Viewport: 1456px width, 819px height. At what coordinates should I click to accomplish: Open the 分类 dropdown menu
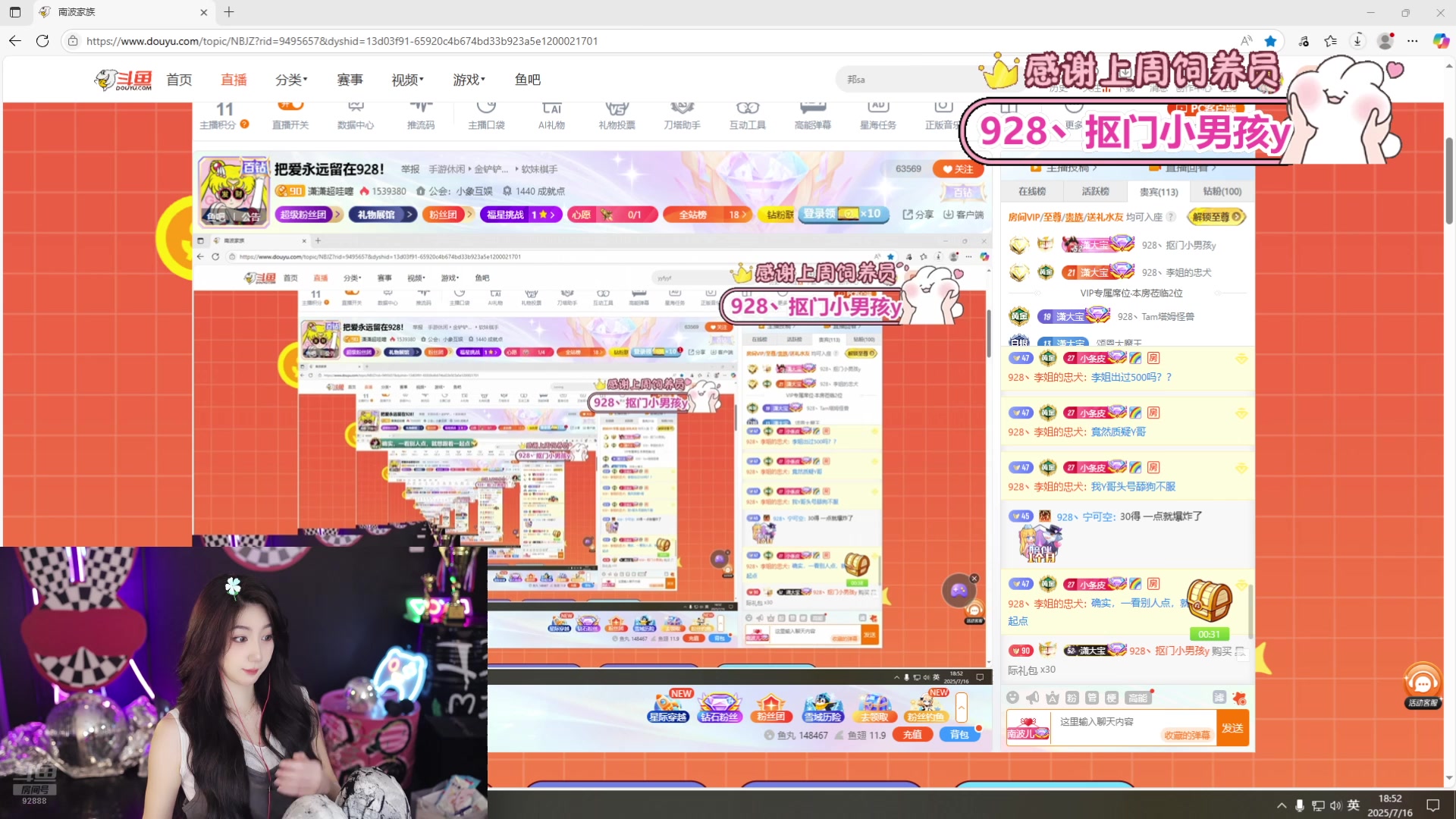click(292, 80)
